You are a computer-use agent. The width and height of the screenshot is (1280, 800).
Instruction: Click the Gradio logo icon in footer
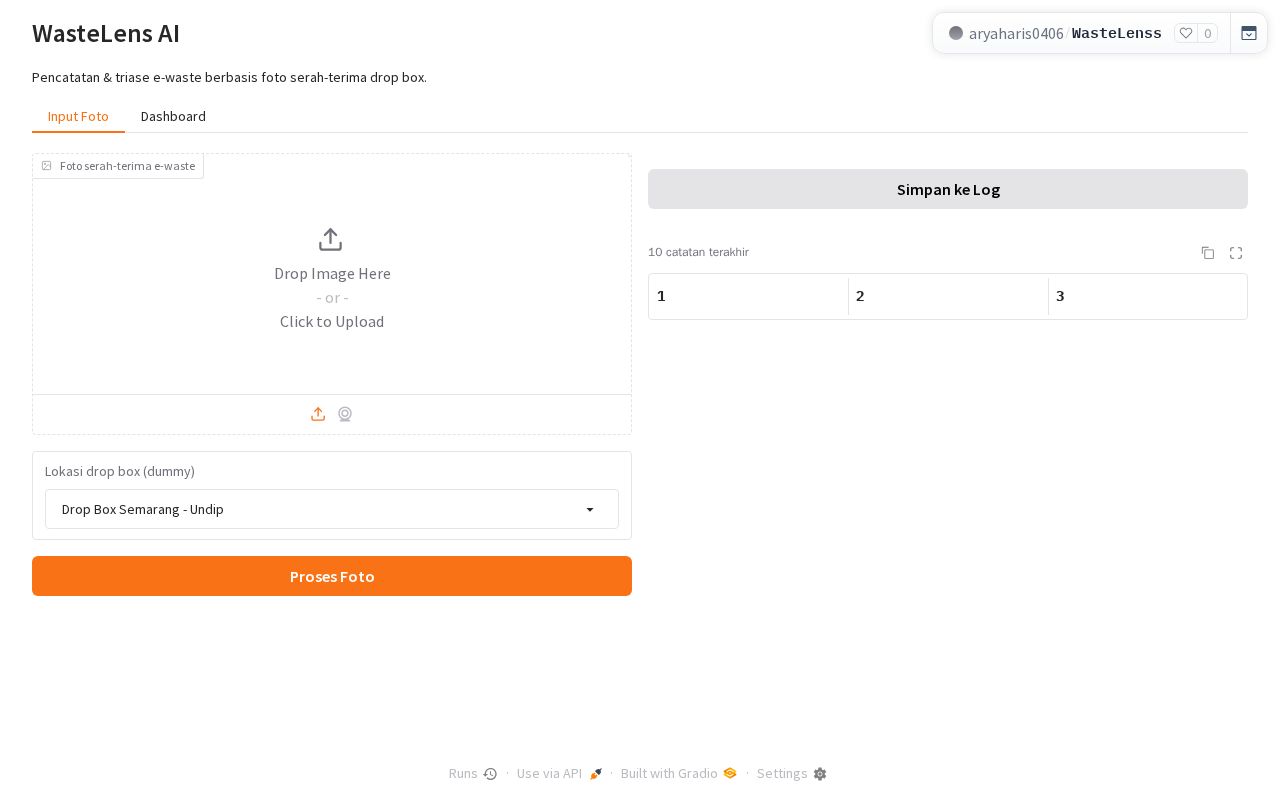pyautogui.click(x=730, y=773)
